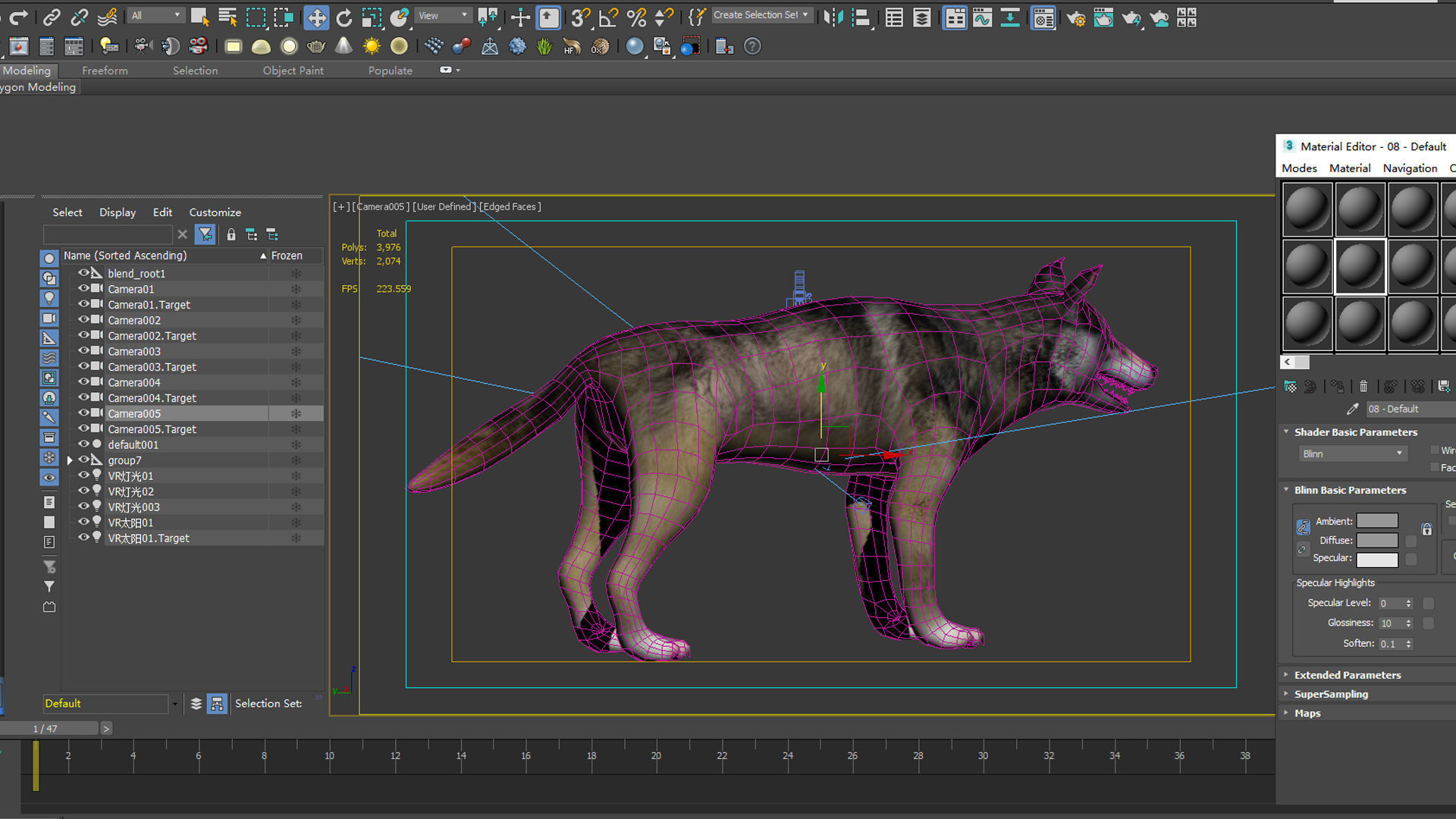Toggle visibility eye of VR灯光01 row
1456x819 pixels.
click(x=83, y=475)
